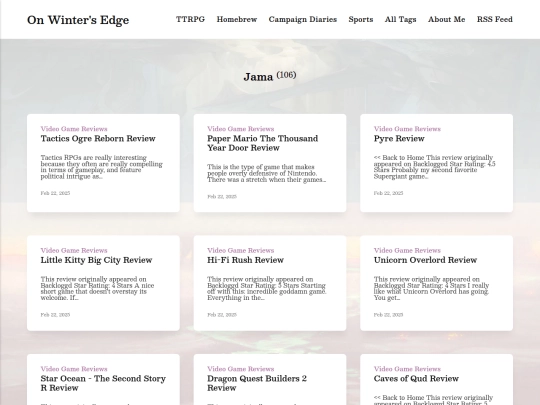Click the (106) post count
Screen dimensions: 540x405
point(286,75)
